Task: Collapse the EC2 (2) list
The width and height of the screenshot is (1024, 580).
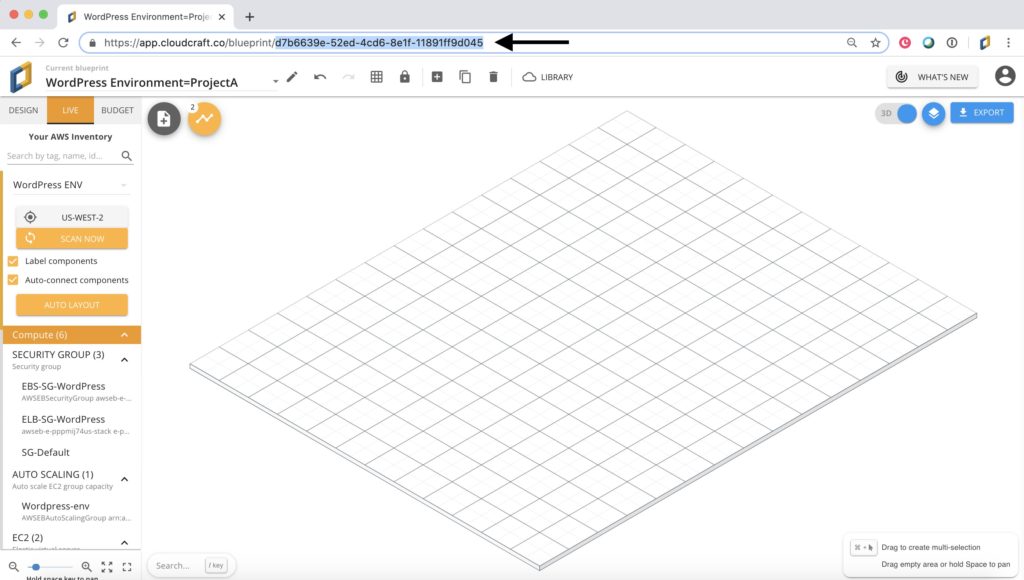Action: (x=124, y=543)
